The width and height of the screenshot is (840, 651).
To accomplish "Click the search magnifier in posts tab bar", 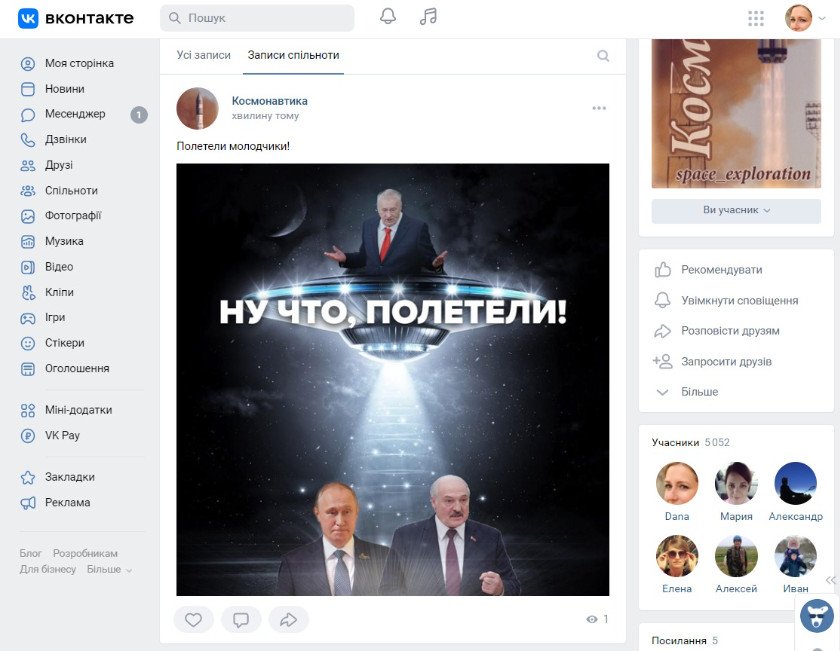I will coord(603,56).
